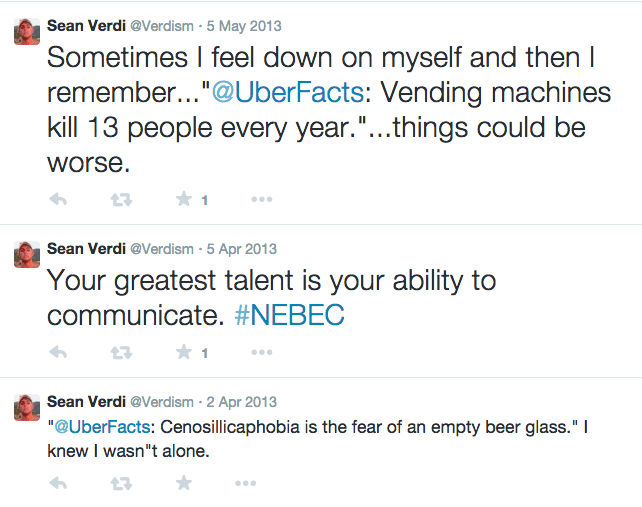Star the #NEBEC tweet as favorite
Screen dimensions: 642x507
(x=184, y=352)
